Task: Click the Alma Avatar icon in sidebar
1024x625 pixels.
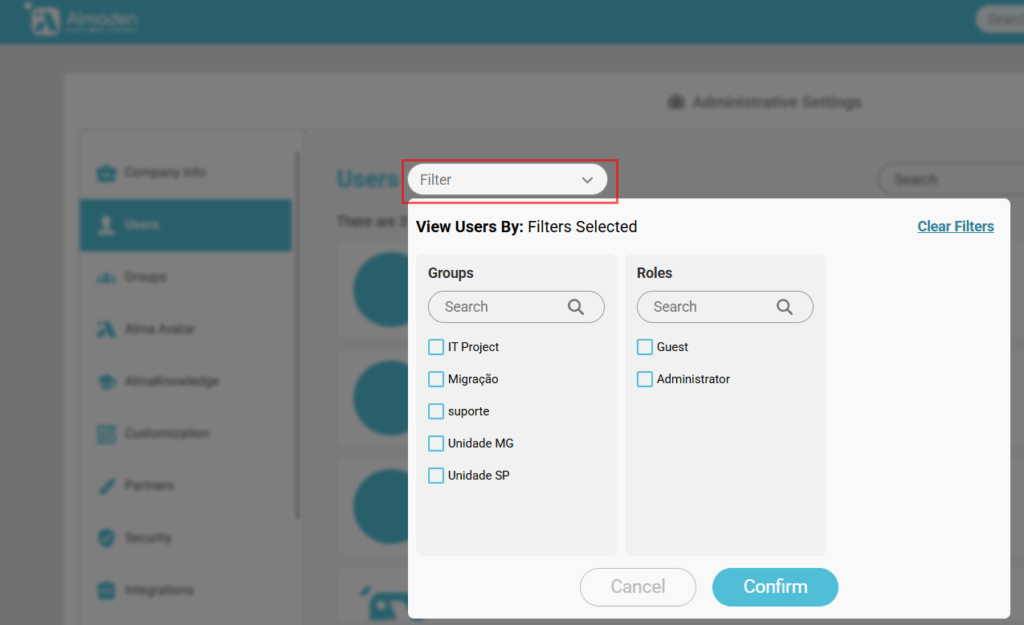Action: pos(106,329)
